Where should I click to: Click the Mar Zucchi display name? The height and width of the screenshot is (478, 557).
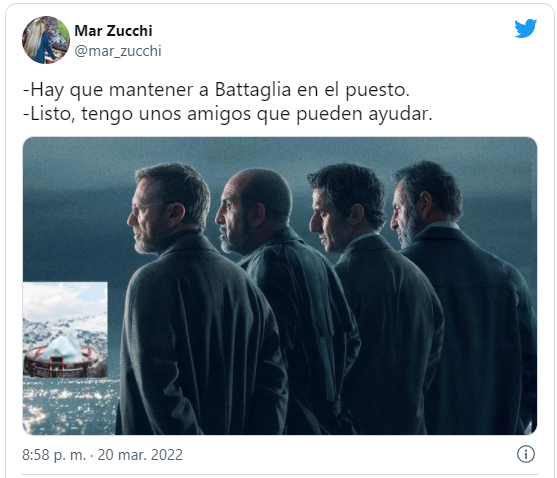click(113, 31)
